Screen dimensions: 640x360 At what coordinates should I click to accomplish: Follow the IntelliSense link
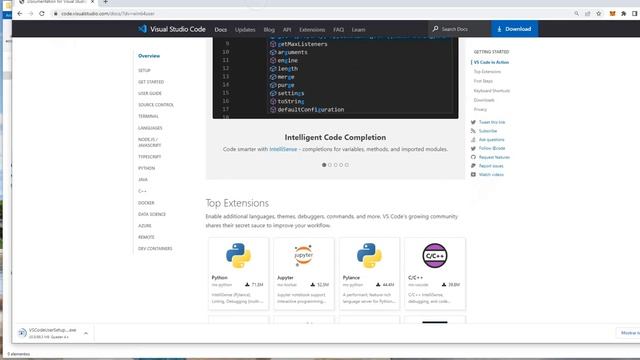[x=283, y=149]
